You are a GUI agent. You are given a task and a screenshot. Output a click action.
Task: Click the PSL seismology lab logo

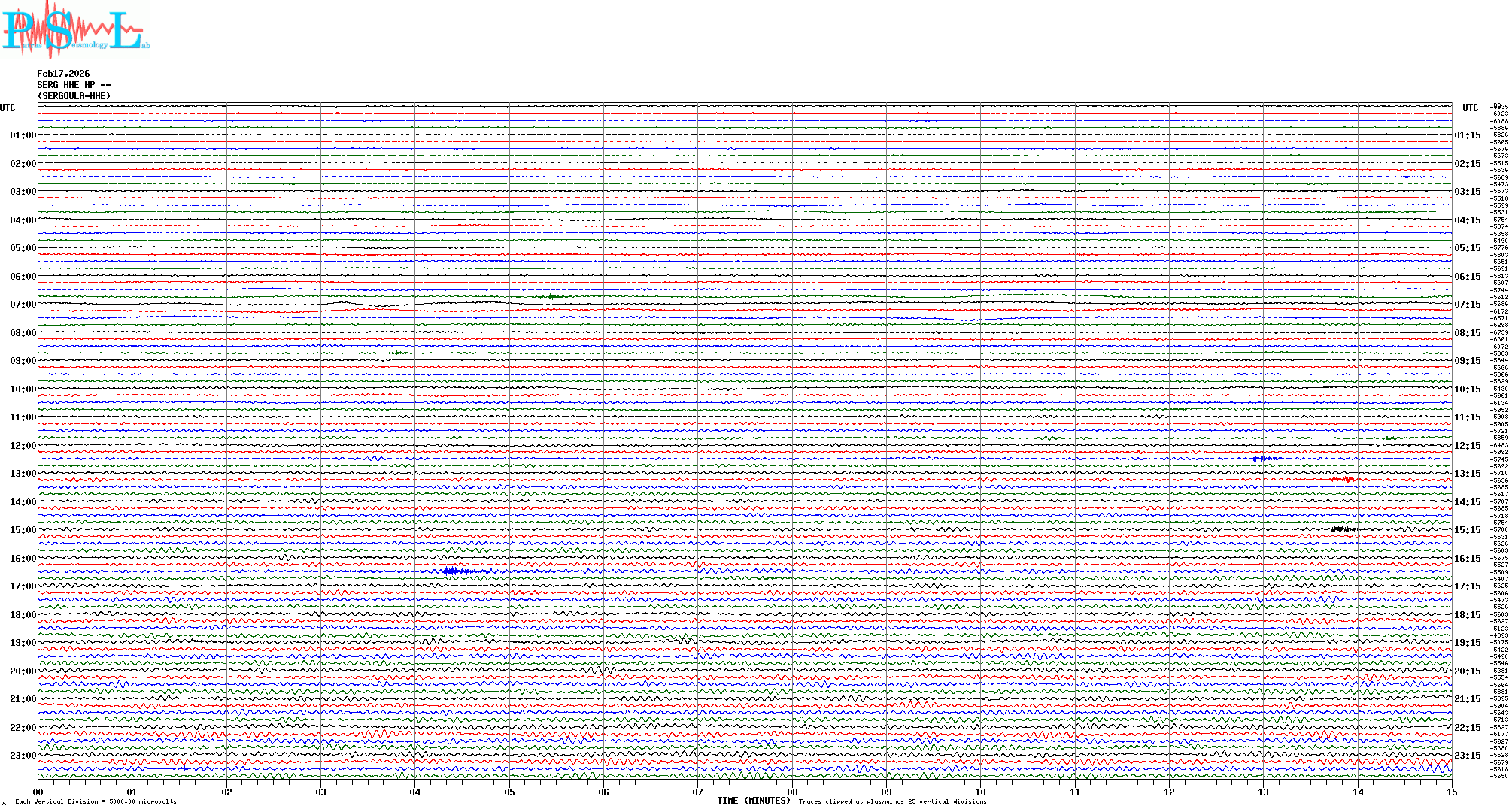(75, 30)
